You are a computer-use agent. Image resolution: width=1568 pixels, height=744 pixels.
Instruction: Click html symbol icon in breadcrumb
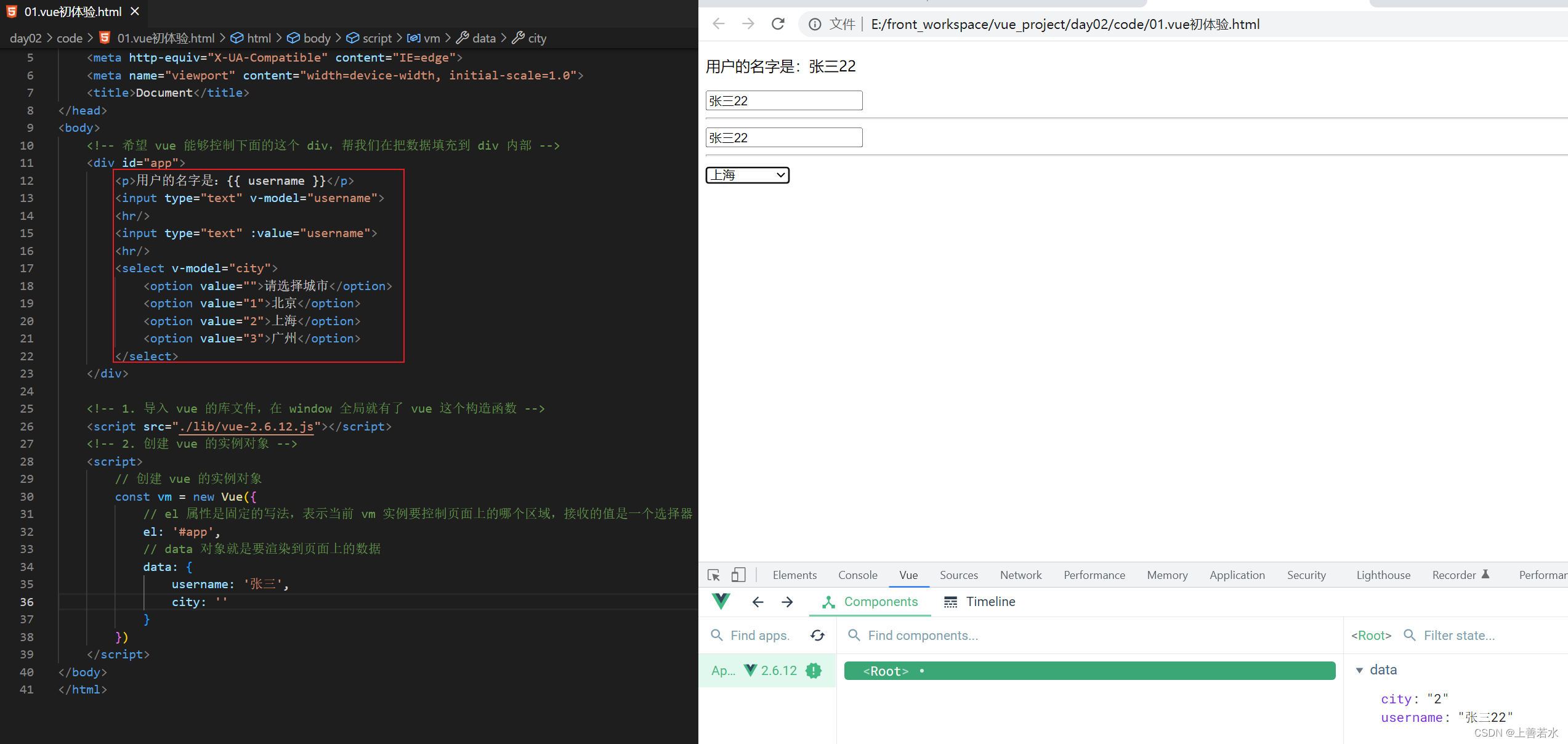236,38
